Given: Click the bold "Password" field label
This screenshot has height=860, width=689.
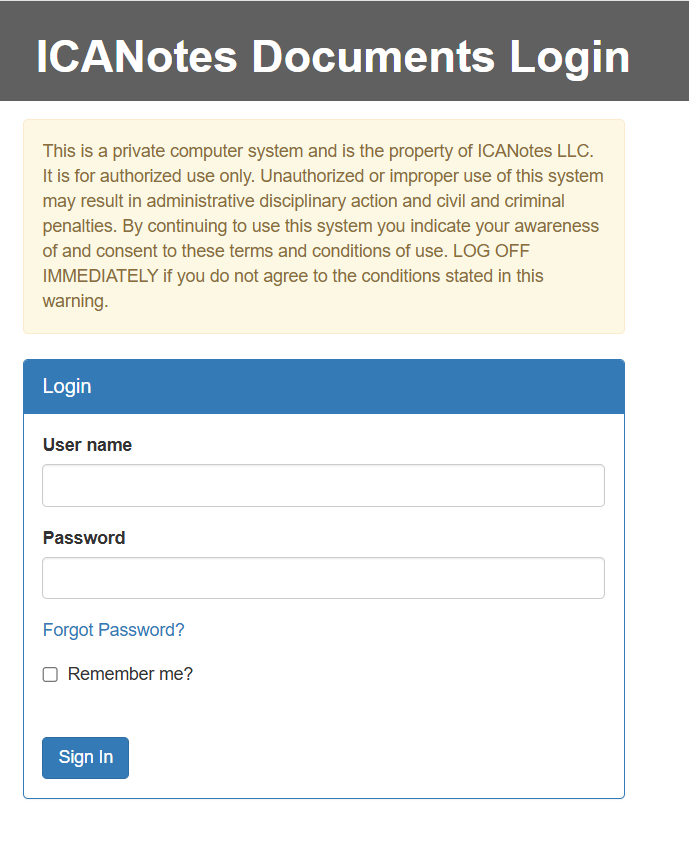Looking at the screenshot, I should [84, 538].
